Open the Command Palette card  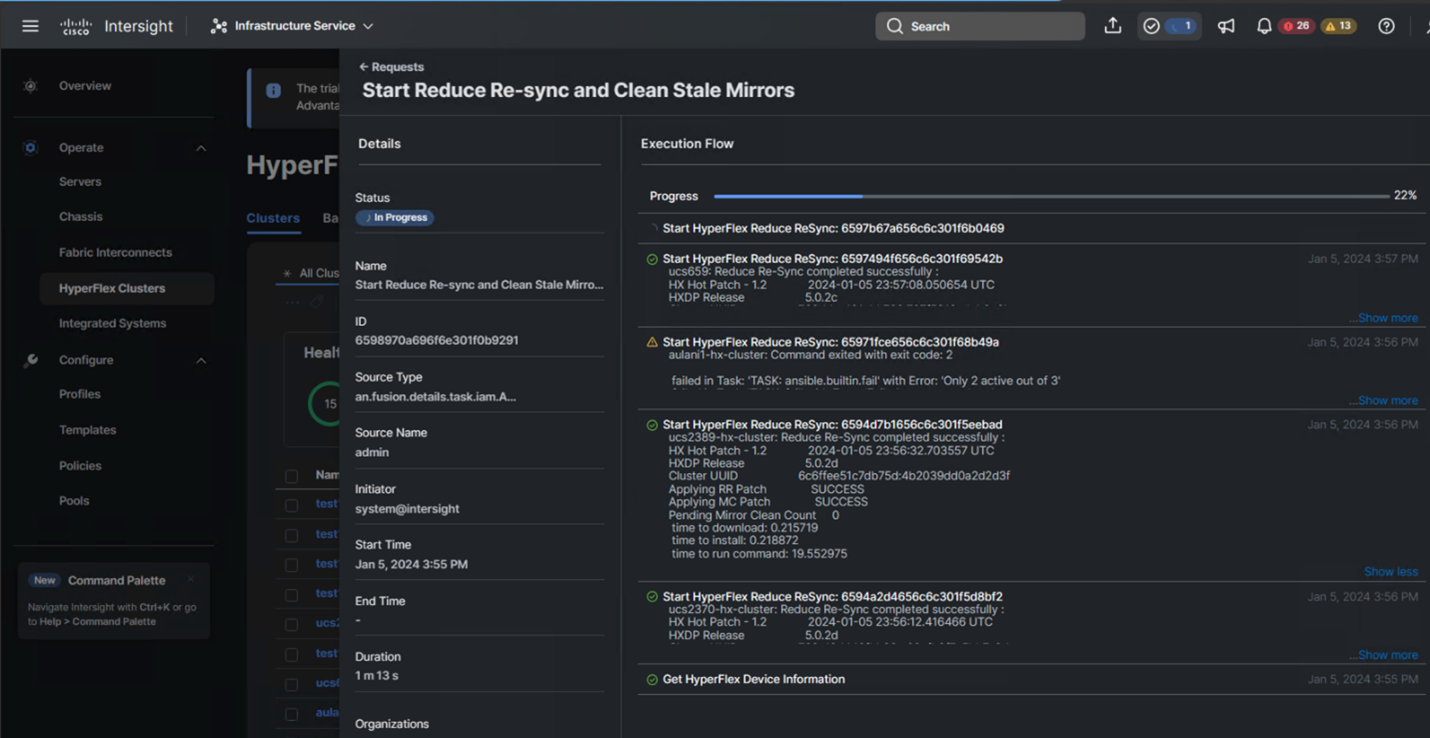114,600
